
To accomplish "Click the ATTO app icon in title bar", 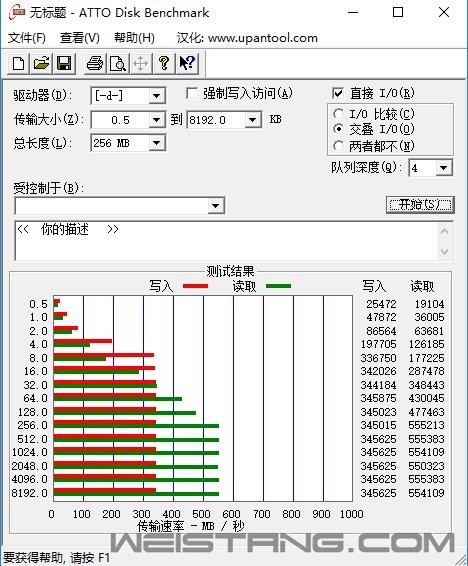I will (17, 12).
